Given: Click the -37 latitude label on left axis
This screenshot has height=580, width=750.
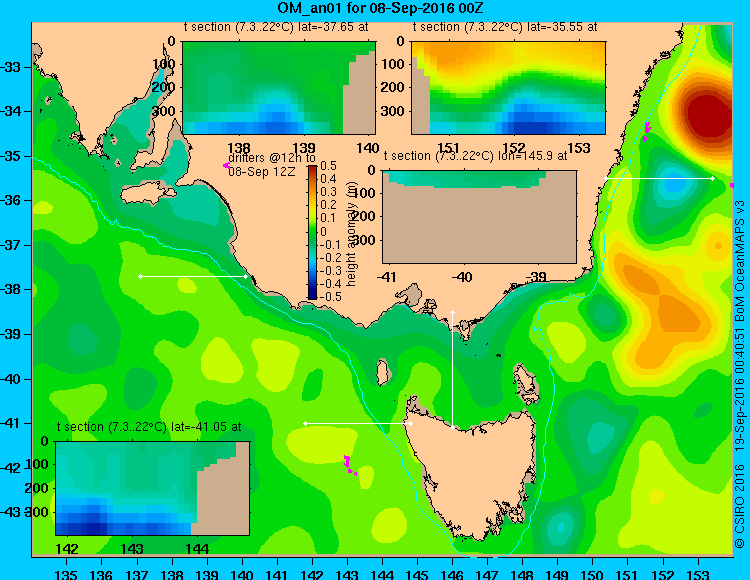Looking at the screenshot, I should (11, 245).
